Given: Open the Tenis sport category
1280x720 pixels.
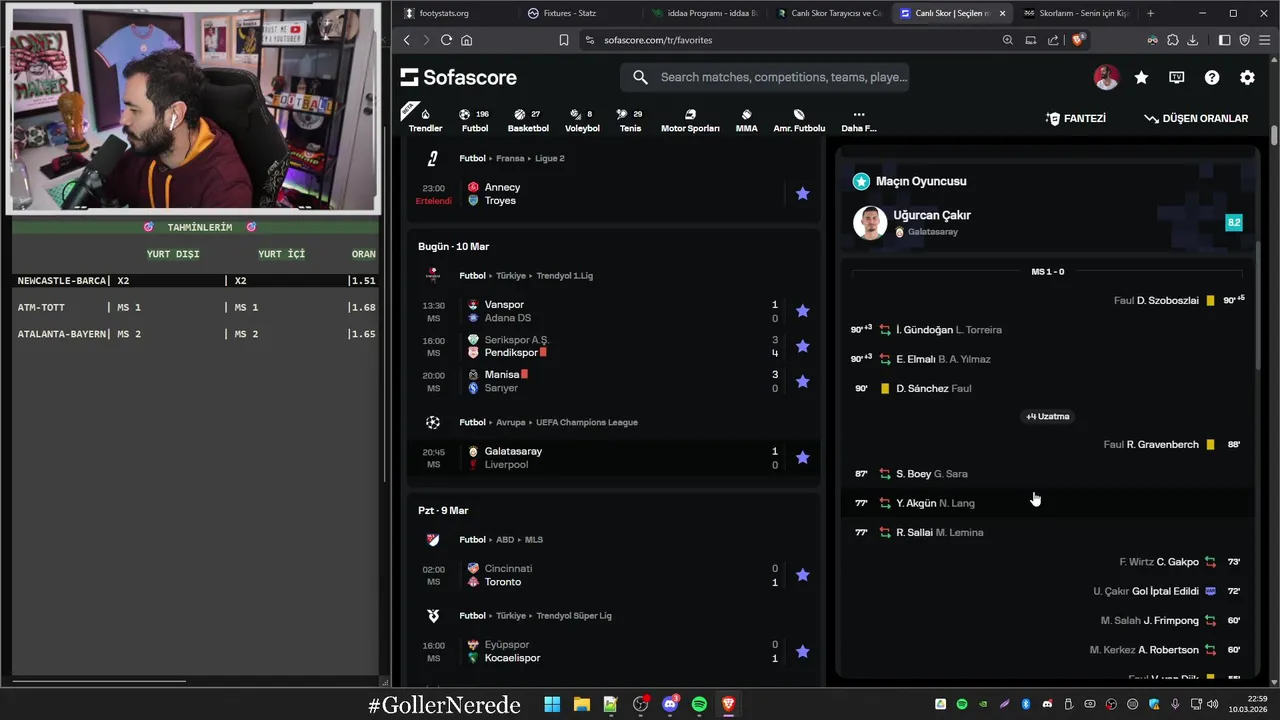Looking at the screenshot, I should (x=630, y=120).
